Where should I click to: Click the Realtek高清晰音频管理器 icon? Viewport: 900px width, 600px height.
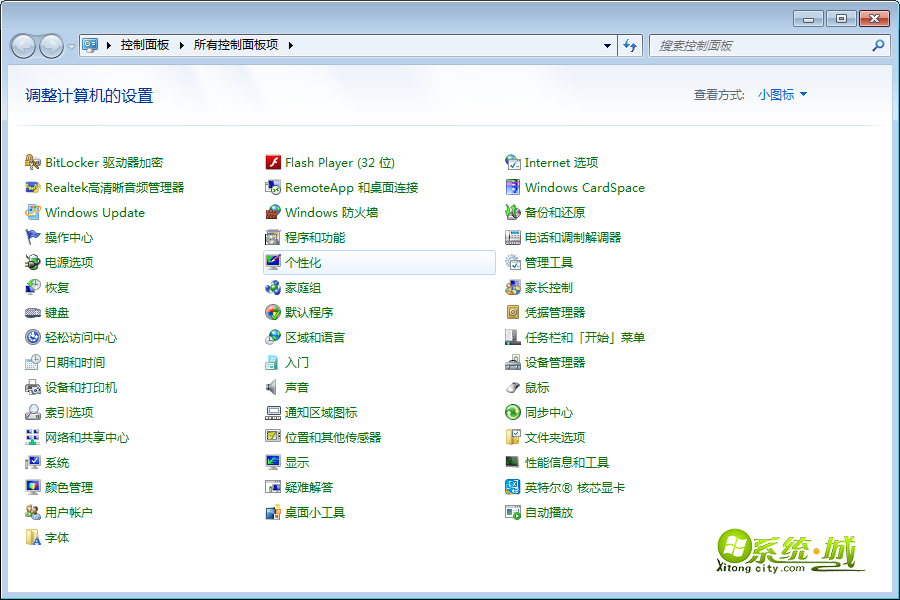33,187
